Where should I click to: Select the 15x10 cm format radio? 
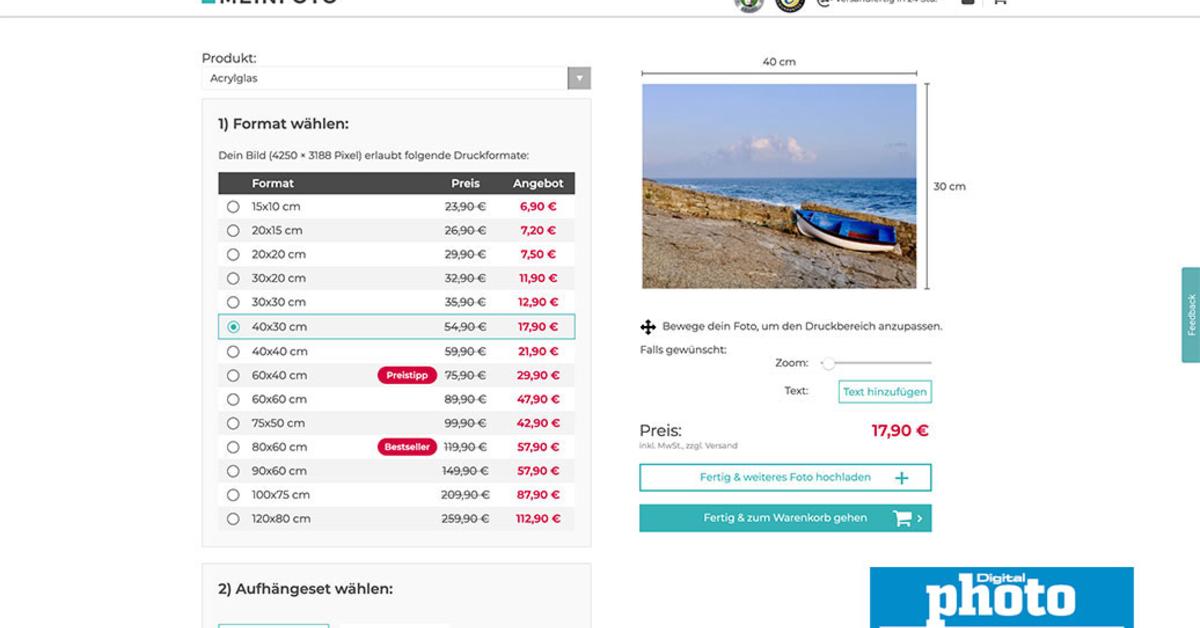pos(233,207)
